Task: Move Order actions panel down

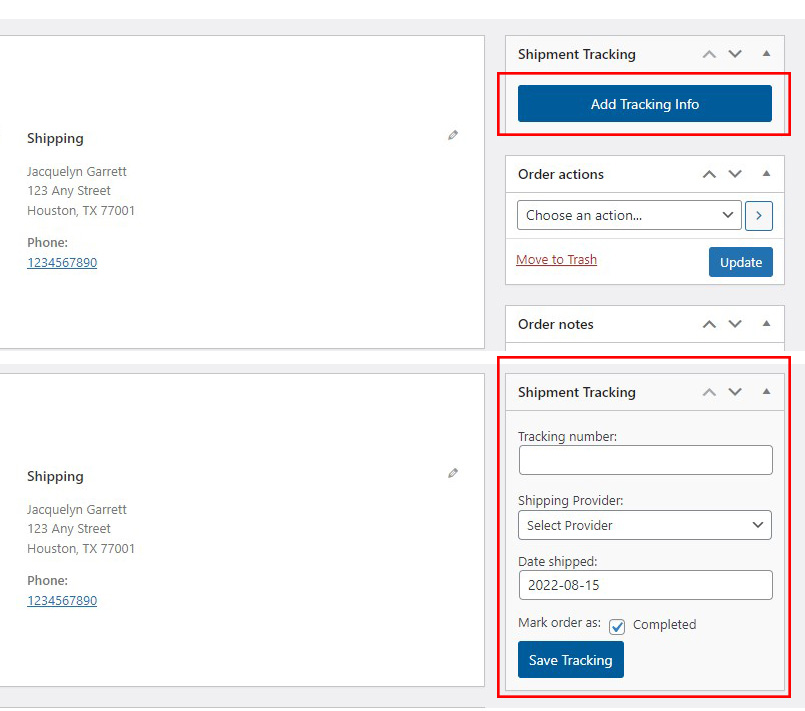Action: click(x=735, y=174)
